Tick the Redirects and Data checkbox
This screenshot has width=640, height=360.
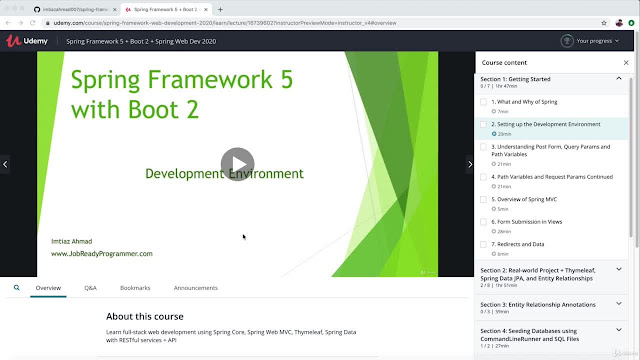(x=483, y=244)
